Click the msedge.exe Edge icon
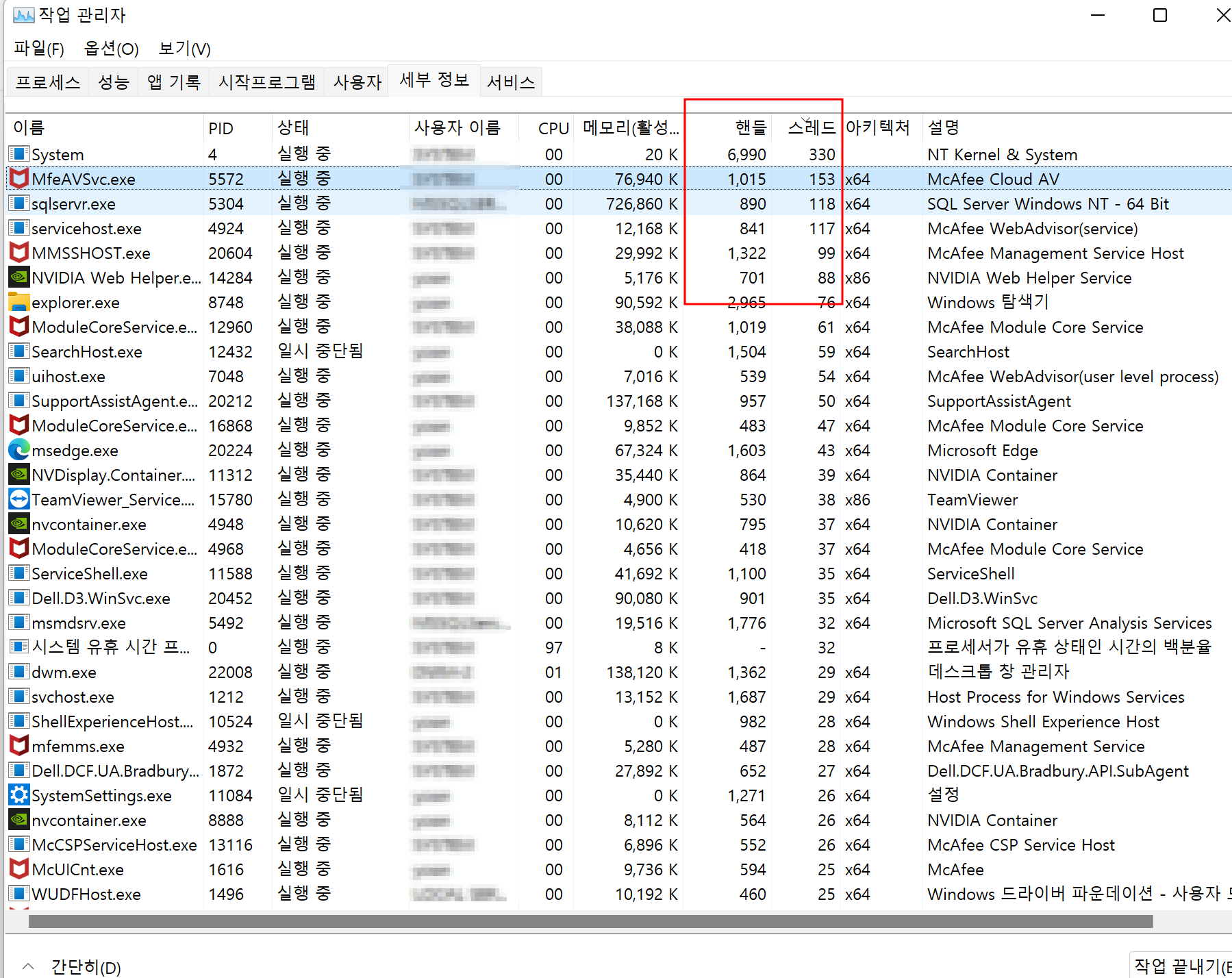The width and height of the screenshot is (1232, 978). 18,450
